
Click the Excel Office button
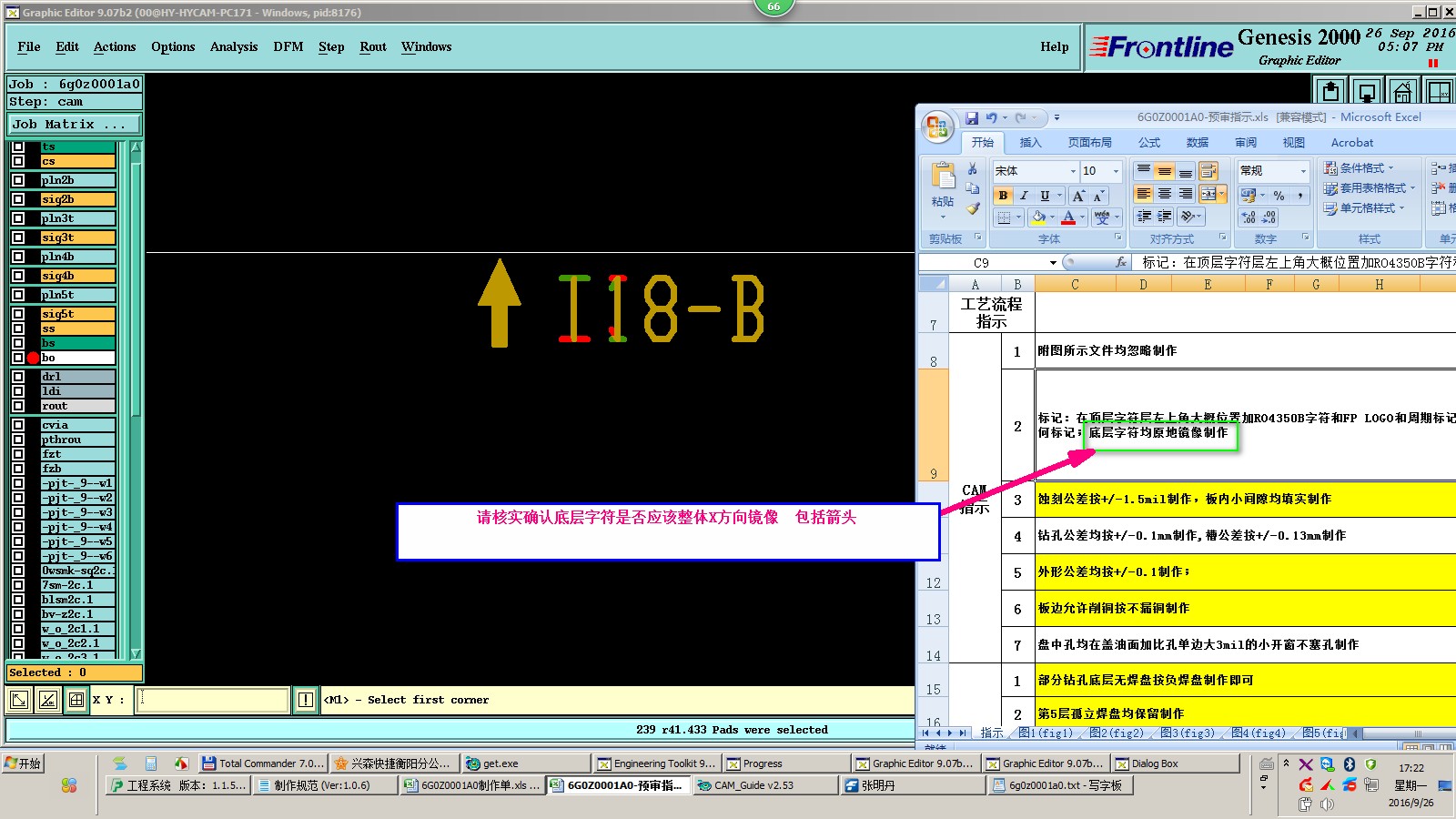point(937,126)
